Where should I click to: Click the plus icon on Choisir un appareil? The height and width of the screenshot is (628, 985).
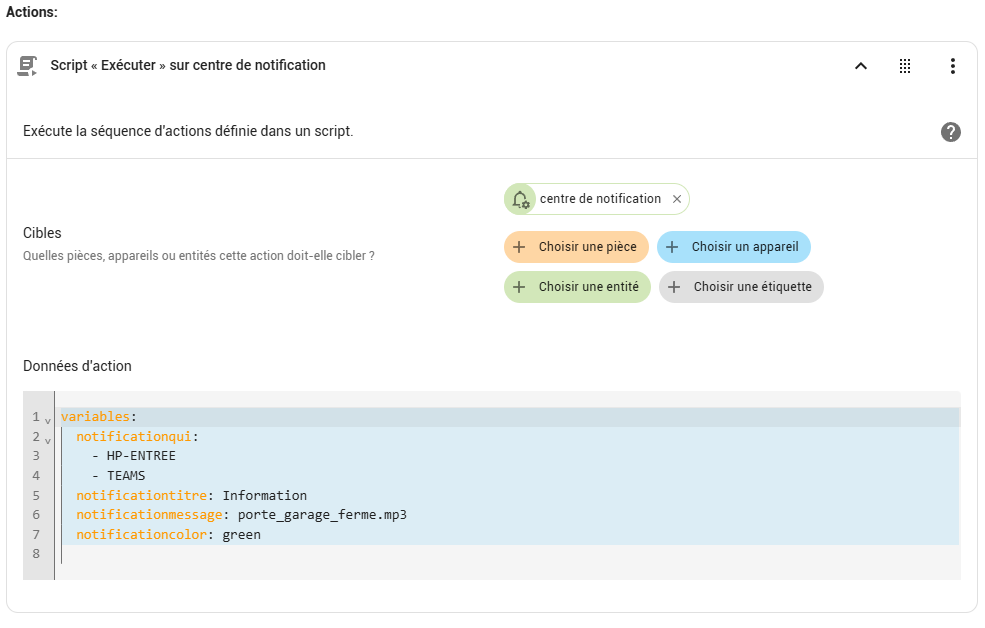pos(672,247)
